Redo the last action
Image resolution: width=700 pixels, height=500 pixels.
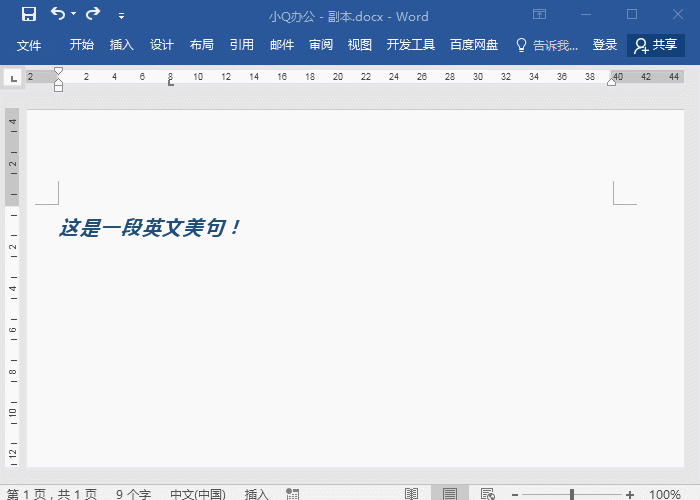pos(93,14)
